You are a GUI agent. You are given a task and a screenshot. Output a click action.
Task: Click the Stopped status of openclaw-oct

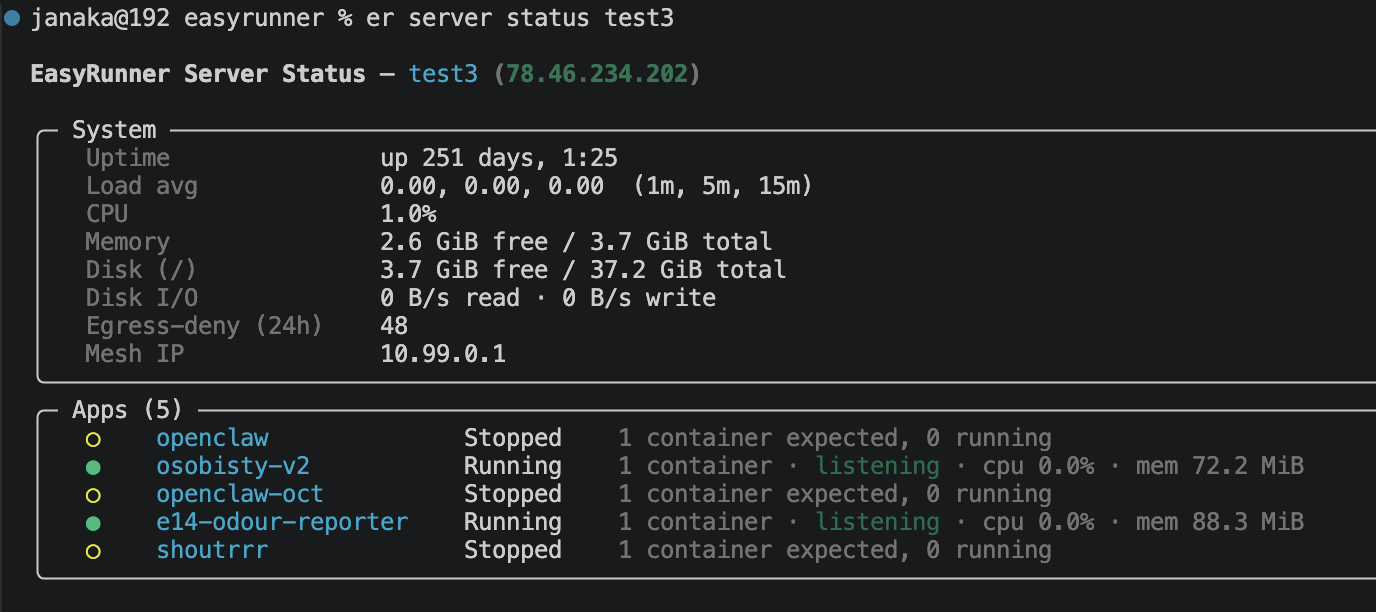pyautogui.click(x=513, y=494)
